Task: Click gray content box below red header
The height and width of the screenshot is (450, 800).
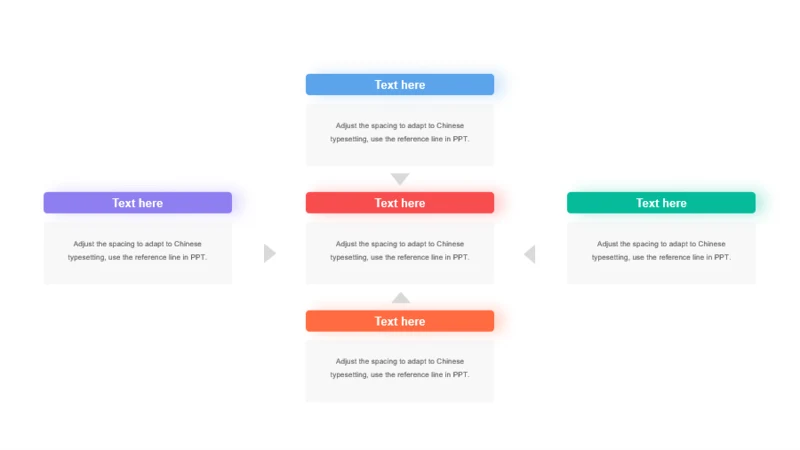Action: tap(400, 253)
